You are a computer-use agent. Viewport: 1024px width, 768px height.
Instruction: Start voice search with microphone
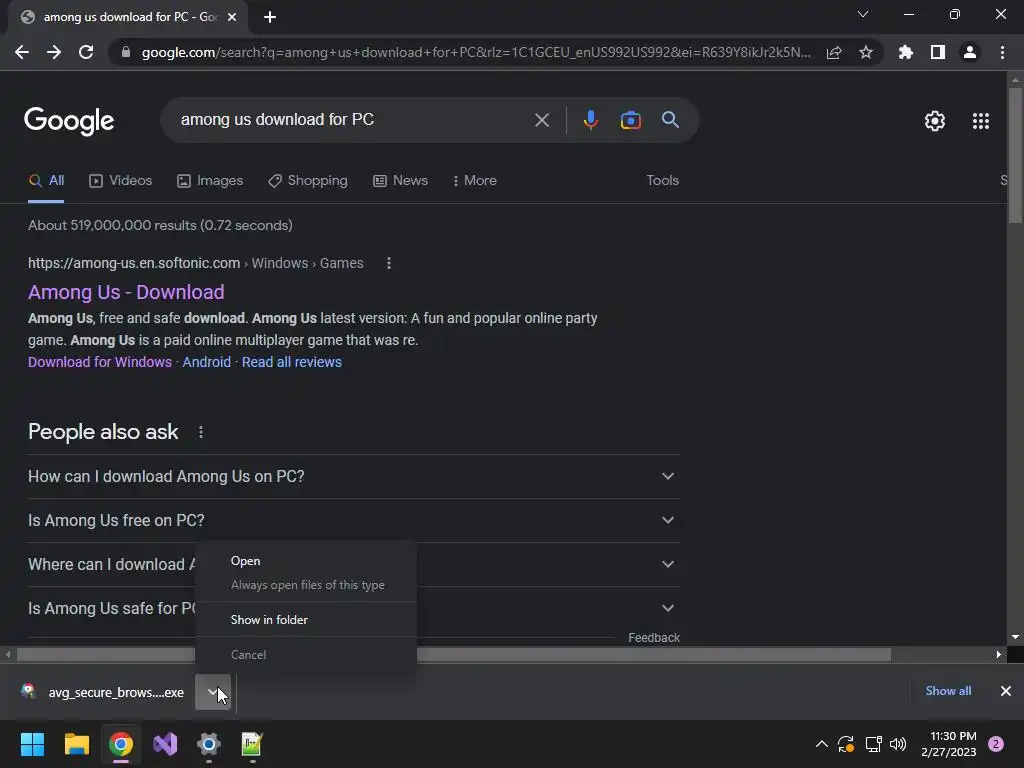(590, 120)
